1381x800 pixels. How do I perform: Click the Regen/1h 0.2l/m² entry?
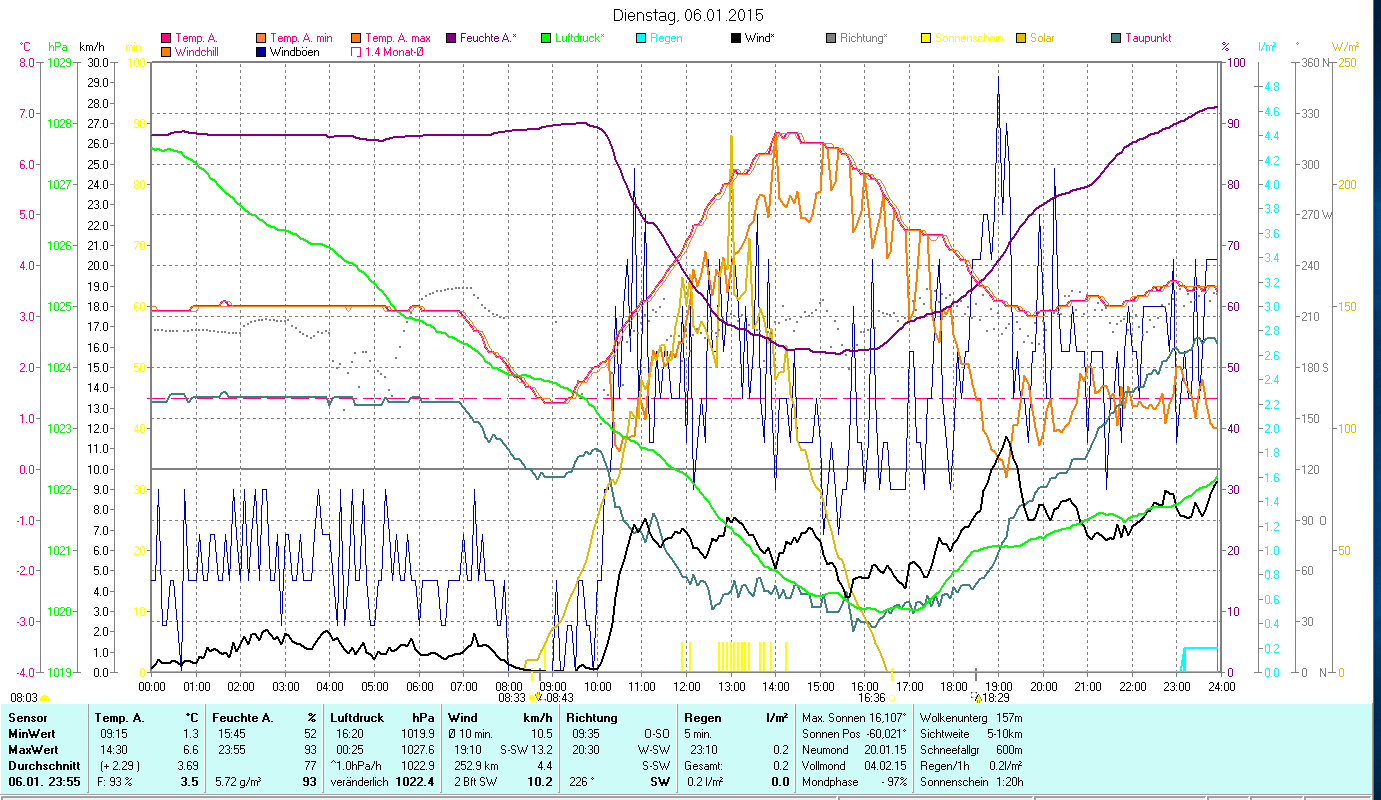click(972, 766)
